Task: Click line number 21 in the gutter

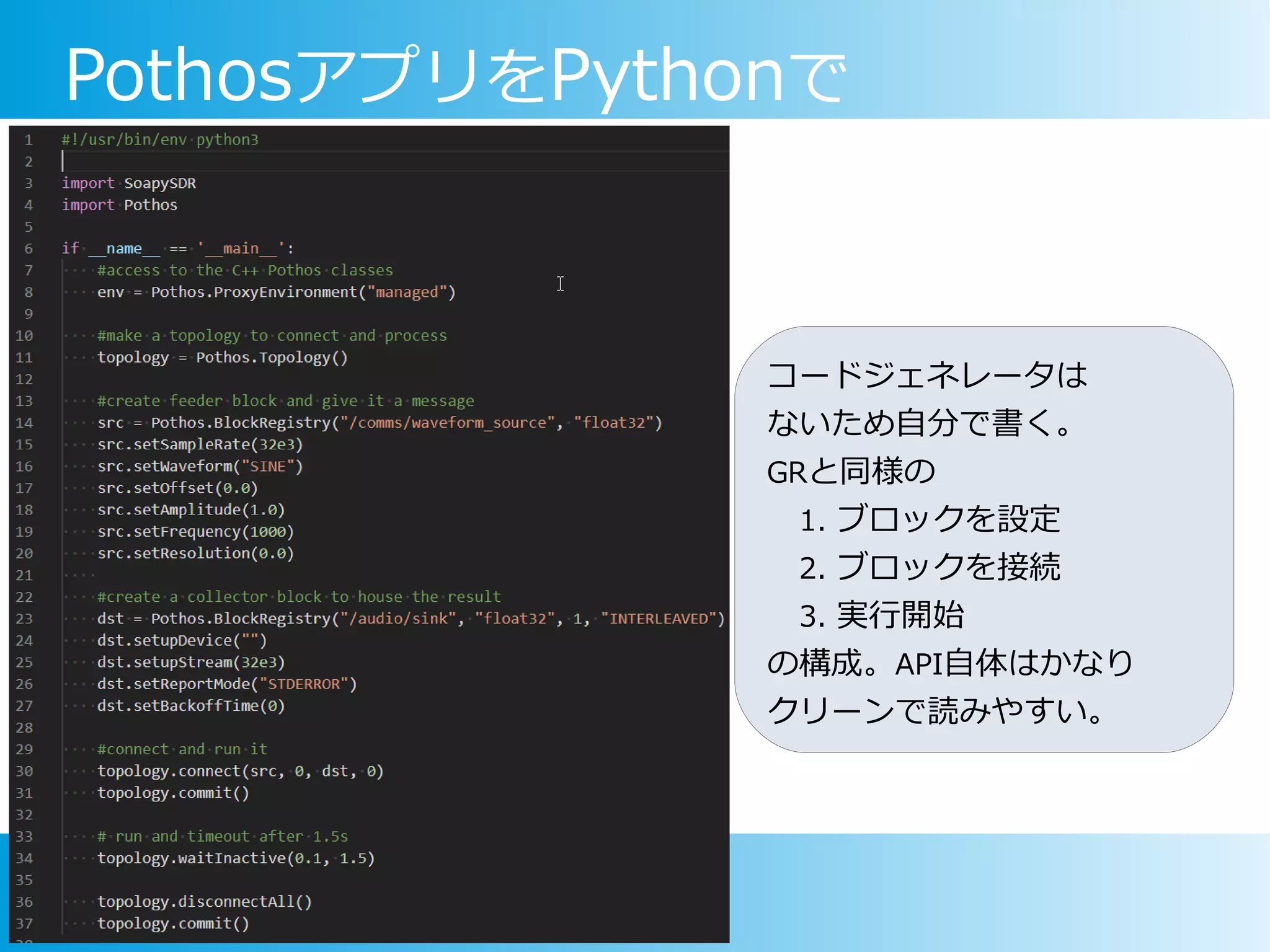Action: pos(24,576)
